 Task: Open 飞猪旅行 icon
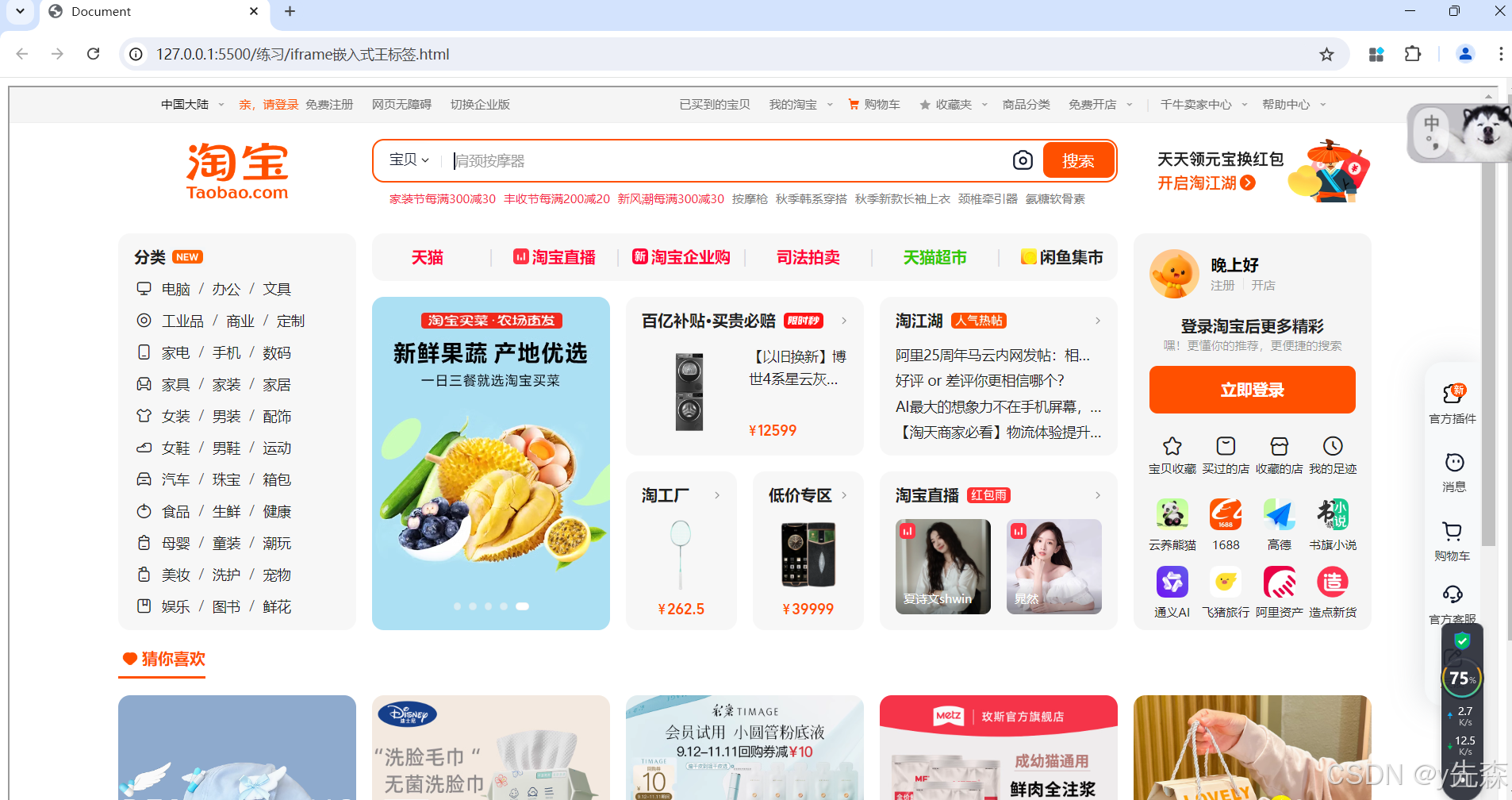pos(1226,582)
